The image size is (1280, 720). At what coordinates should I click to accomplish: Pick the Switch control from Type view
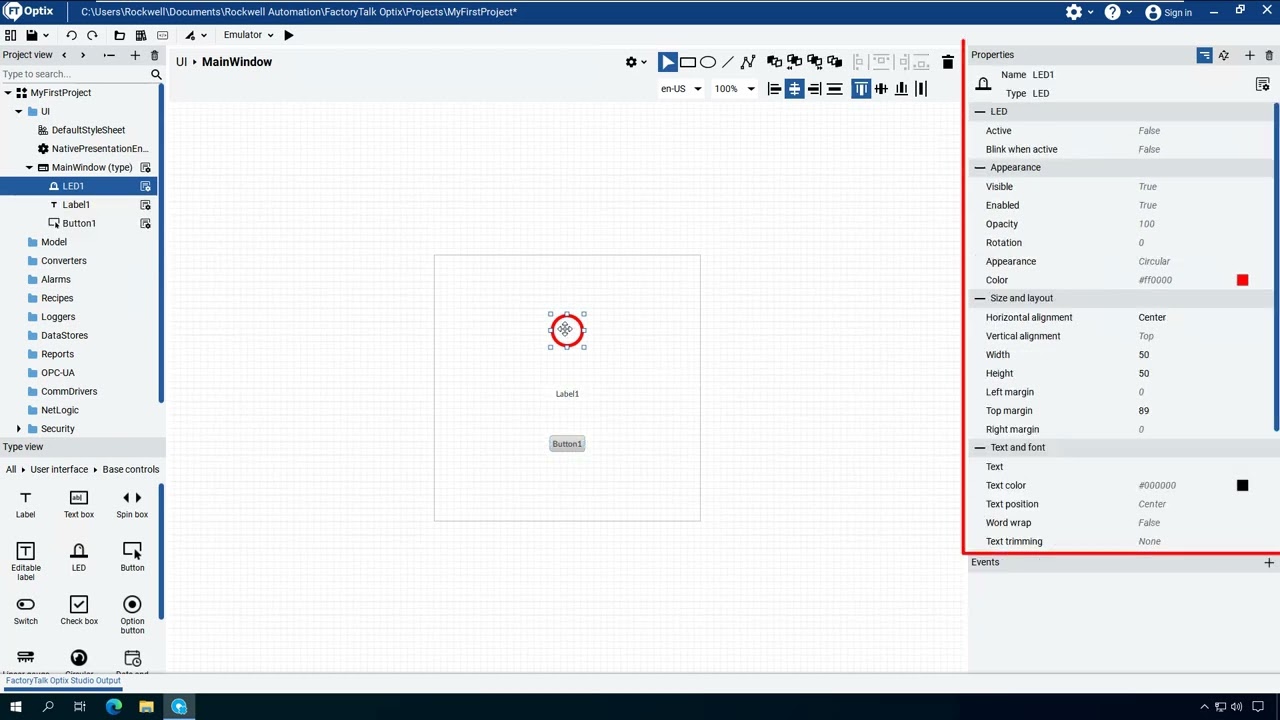pyautogui.click(x=26, y=610)
